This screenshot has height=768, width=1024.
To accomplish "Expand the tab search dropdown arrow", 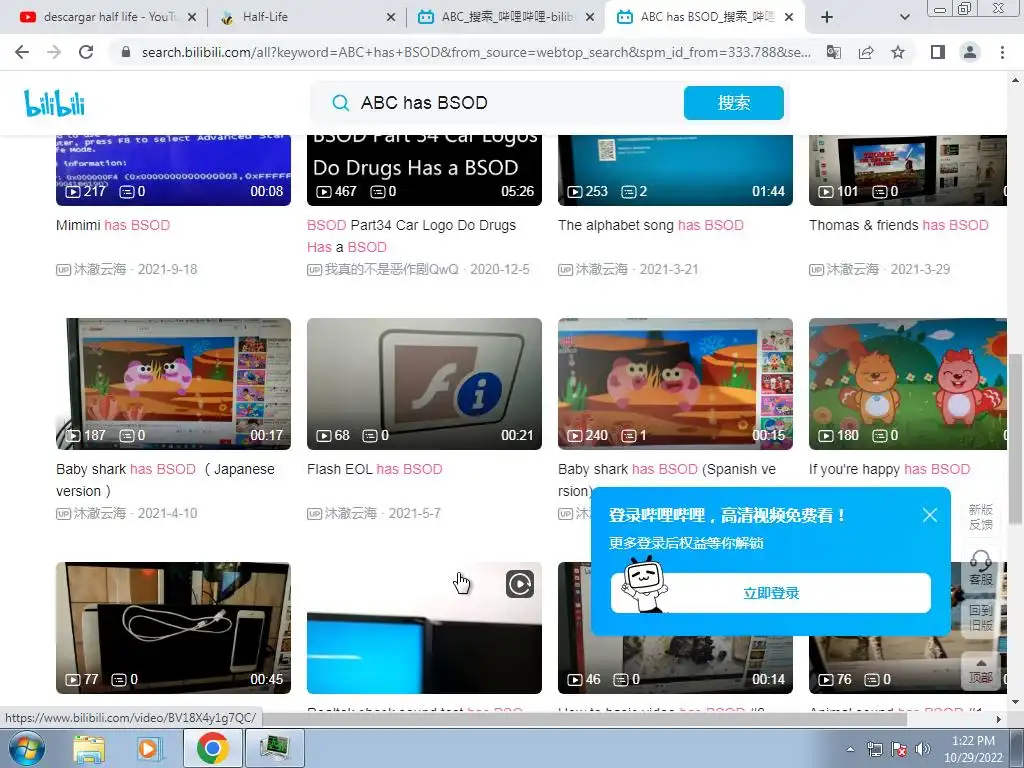I will (x=904, y=18).
